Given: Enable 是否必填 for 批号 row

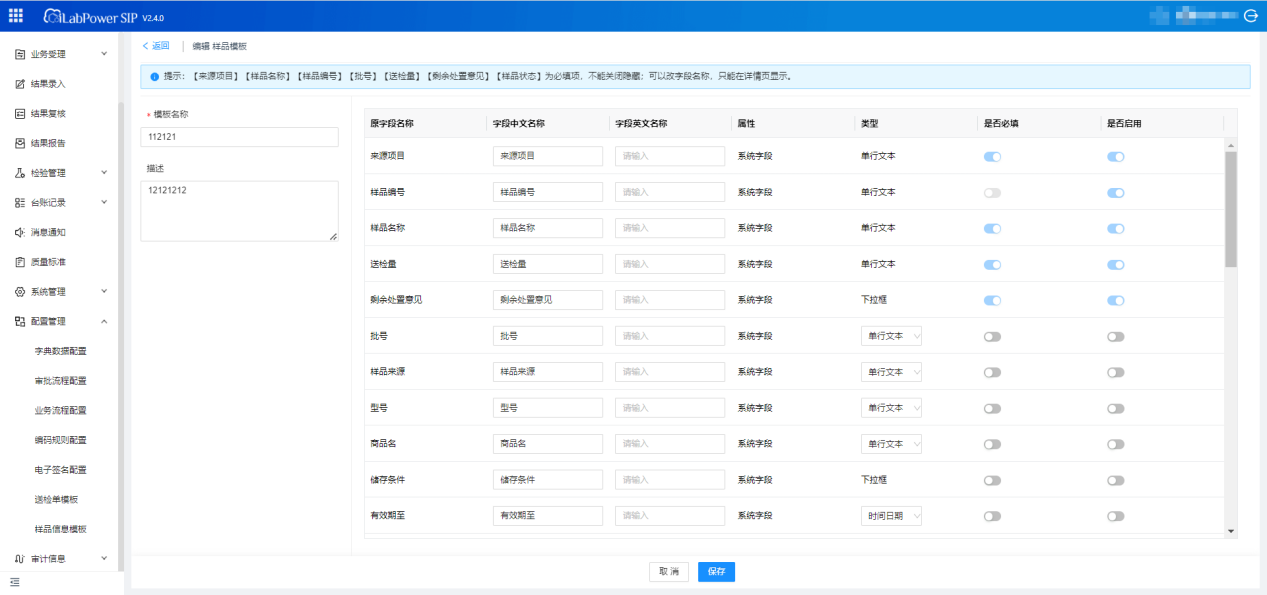Looking at the screenshot, I should (x=992, y=337).
